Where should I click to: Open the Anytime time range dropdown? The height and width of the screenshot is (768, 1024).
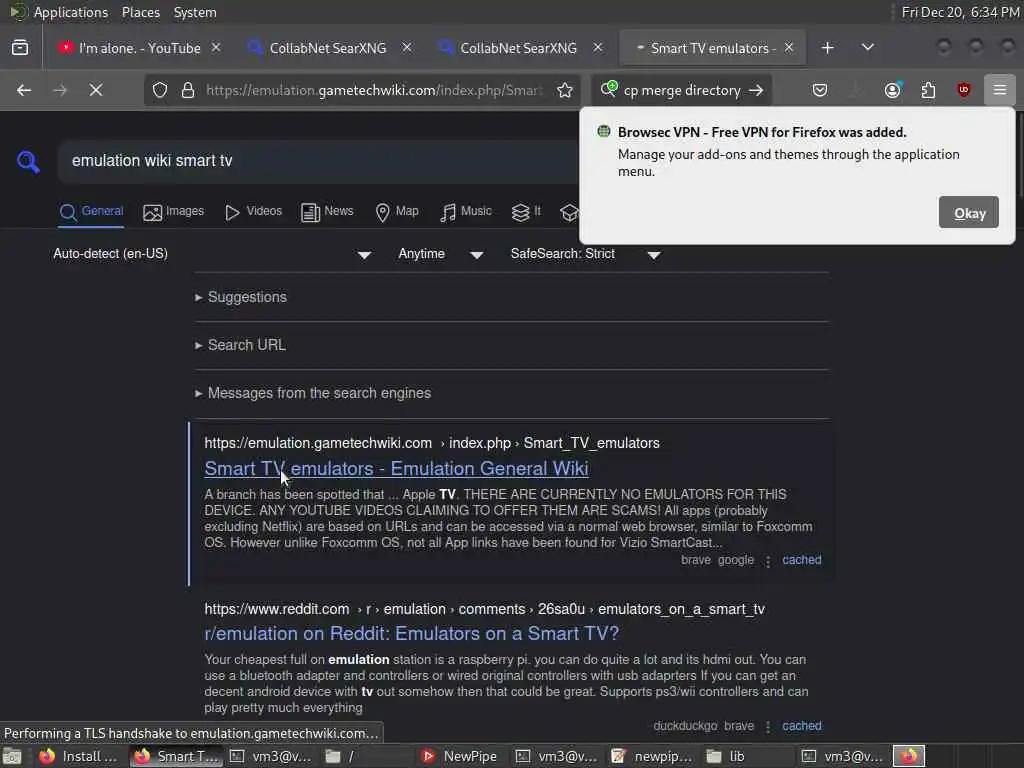tap(441, 254)
